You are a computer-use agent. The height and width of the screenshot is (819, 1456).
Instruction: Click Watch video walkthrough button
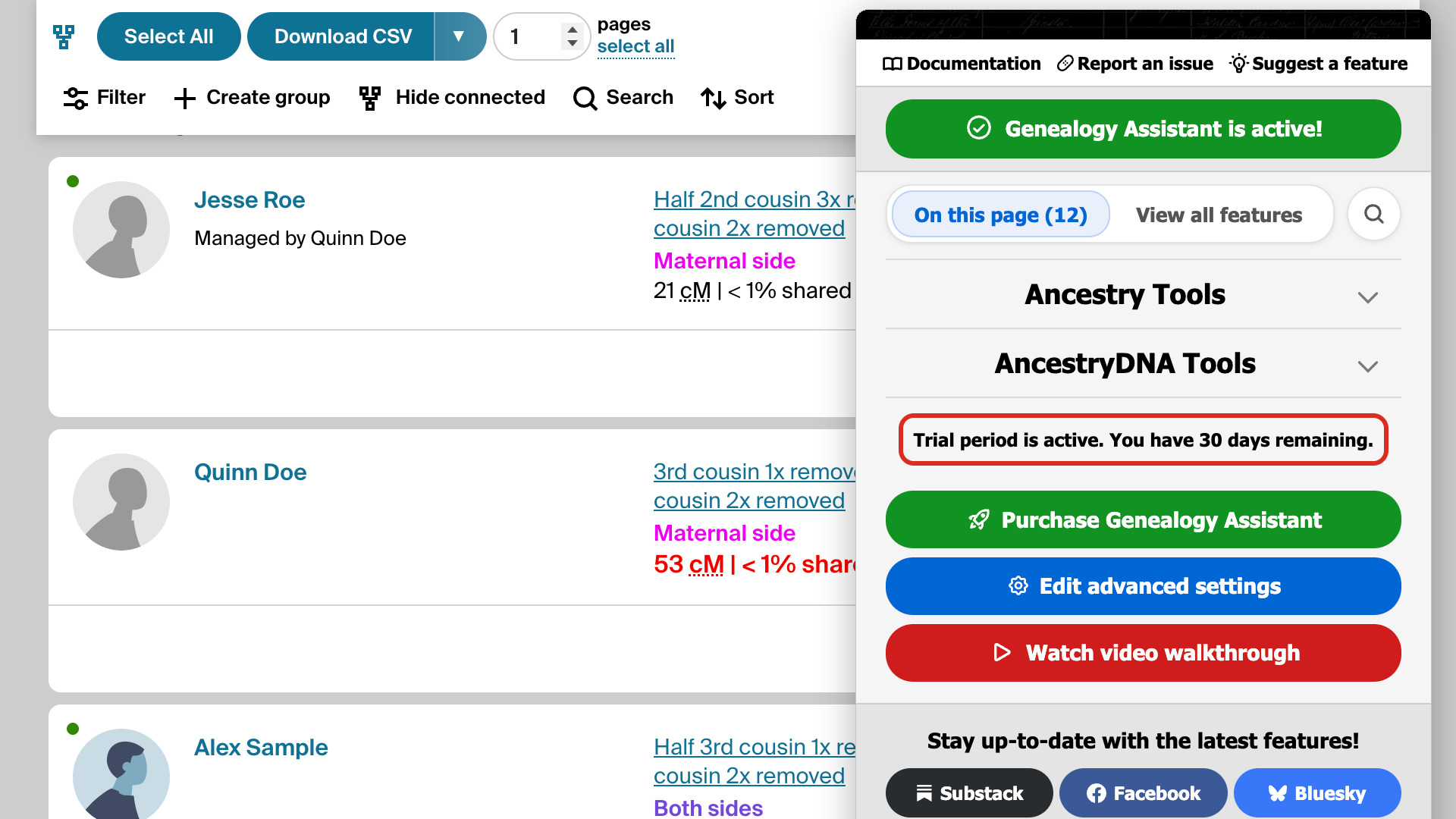coord(1143,653)
